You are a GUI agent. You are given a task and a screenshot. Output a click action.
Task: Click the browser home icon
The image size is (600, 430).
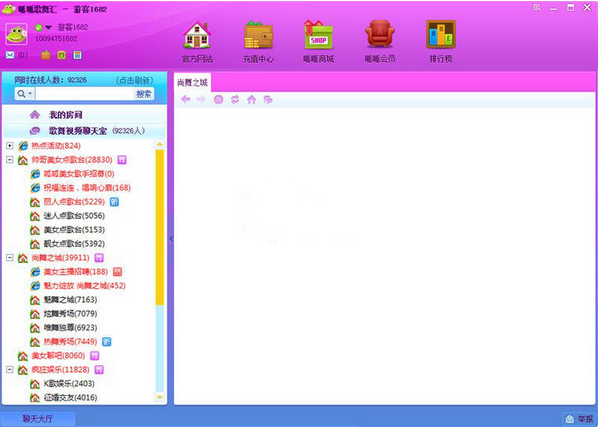coord(251,100)
